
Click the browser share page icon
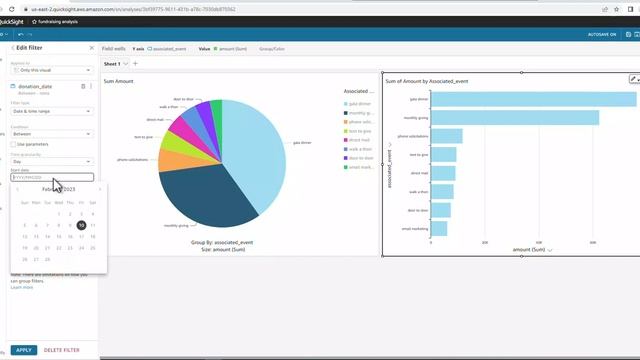(x=605, y=9)
